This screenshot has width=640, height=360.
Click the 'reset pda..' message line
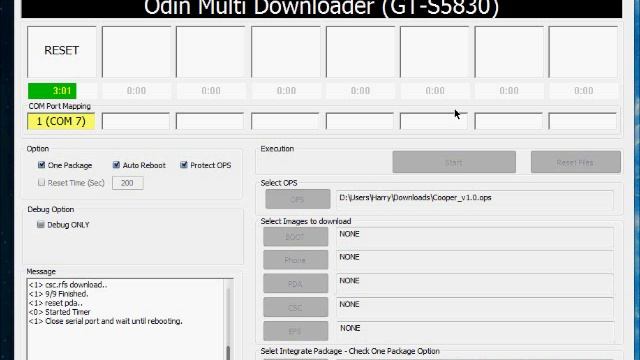tap(56, 303)
